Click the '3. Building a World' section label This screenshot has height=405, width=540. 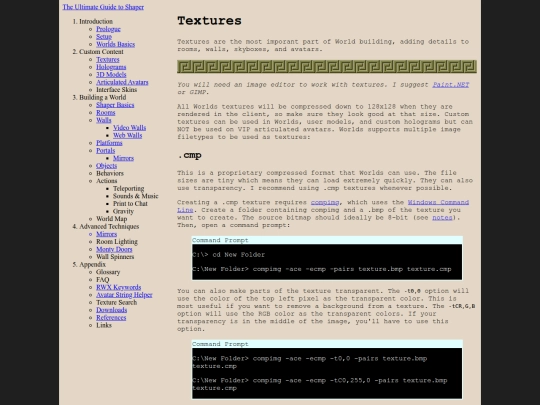pyautogui.click(x=99, y=97)
